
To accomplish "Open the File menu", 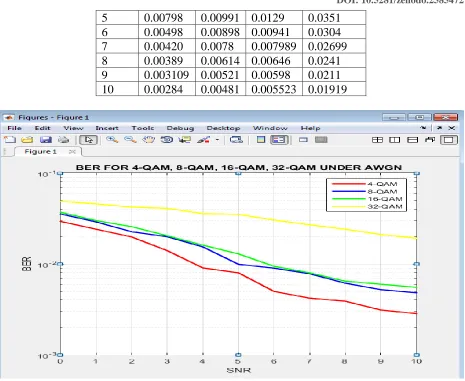I will 14,128.
